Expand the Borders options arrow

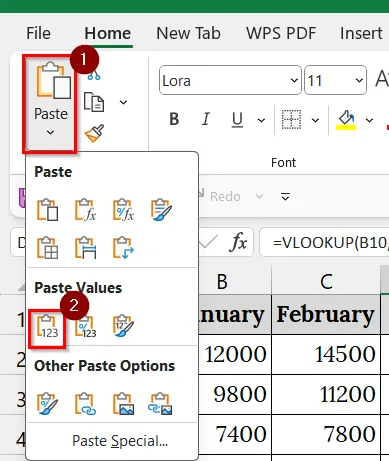[x=315, y=120]
